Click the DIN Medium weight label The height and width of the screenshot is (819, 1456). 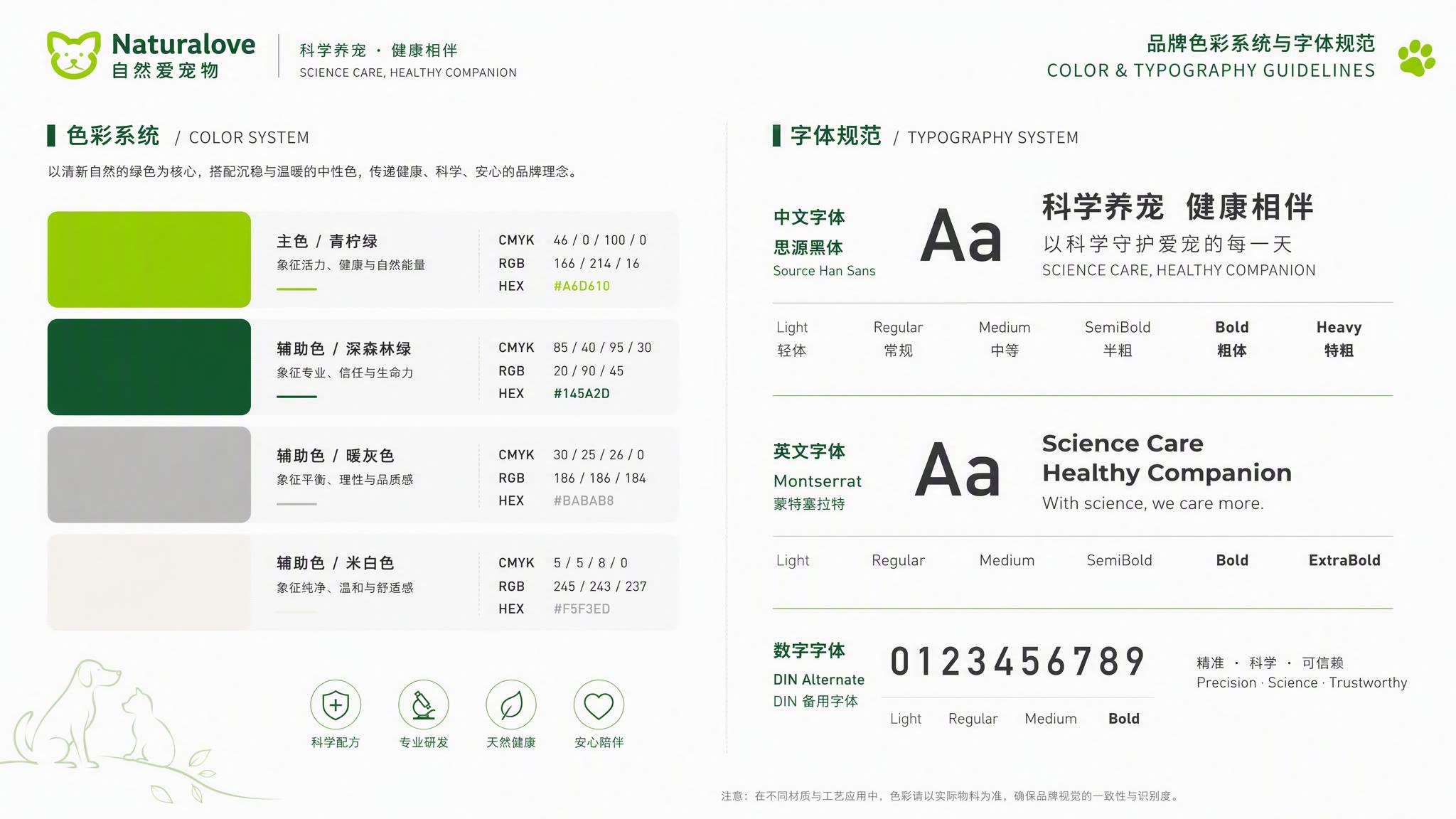[1051, 719]
